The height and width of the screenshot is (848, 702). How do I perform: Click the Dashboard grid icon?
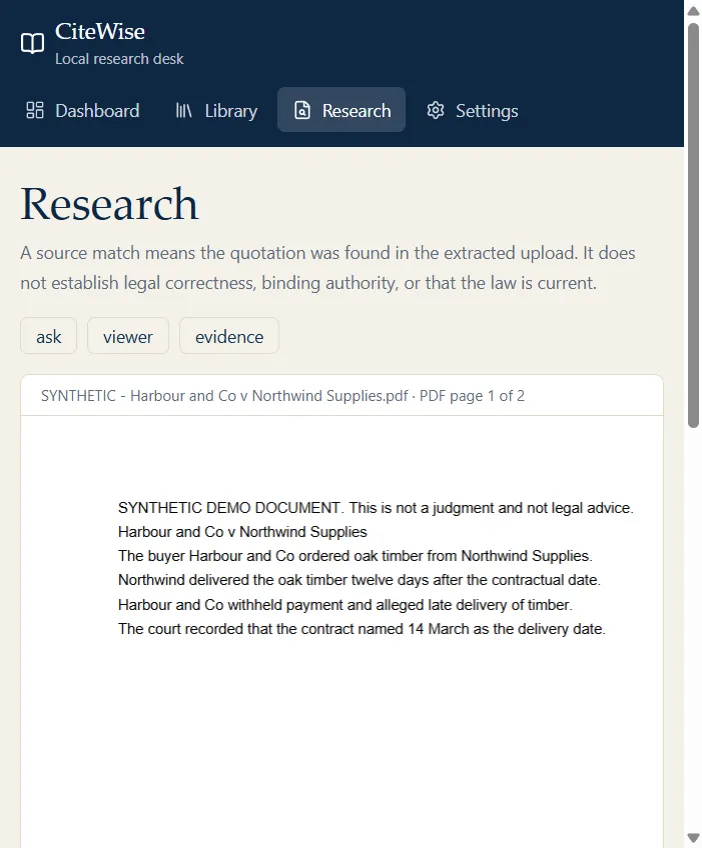coord(35,110)
